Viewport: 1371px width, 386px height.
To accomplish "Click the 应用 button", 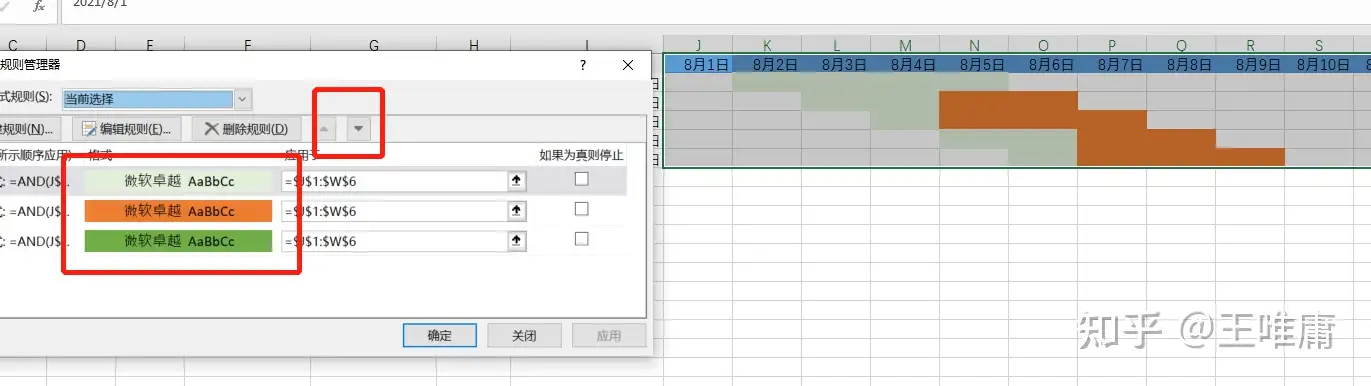I will 609,335.
